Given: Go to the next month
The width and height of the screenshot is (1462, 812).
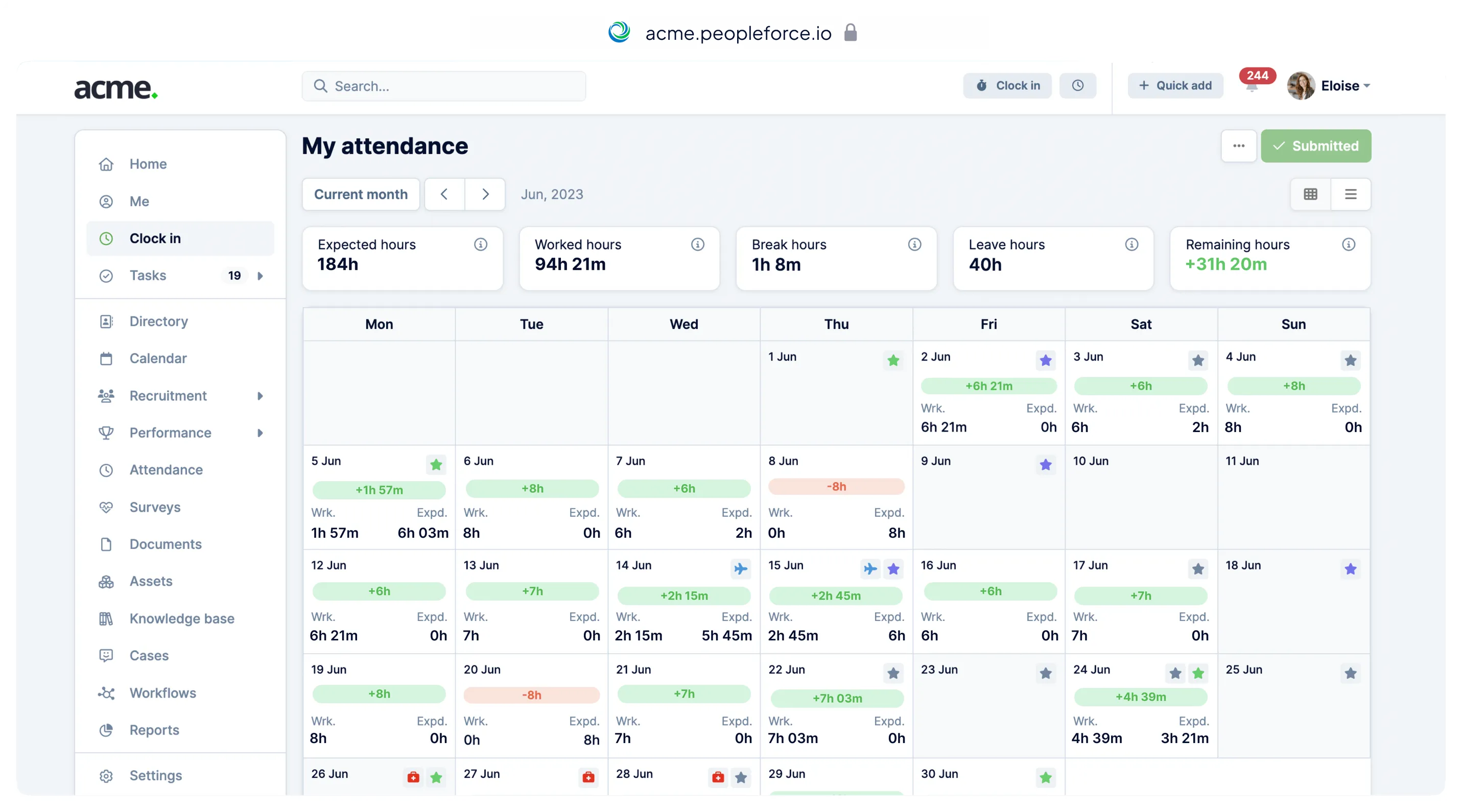Looking at the screenshot, I should pos(485,195).
